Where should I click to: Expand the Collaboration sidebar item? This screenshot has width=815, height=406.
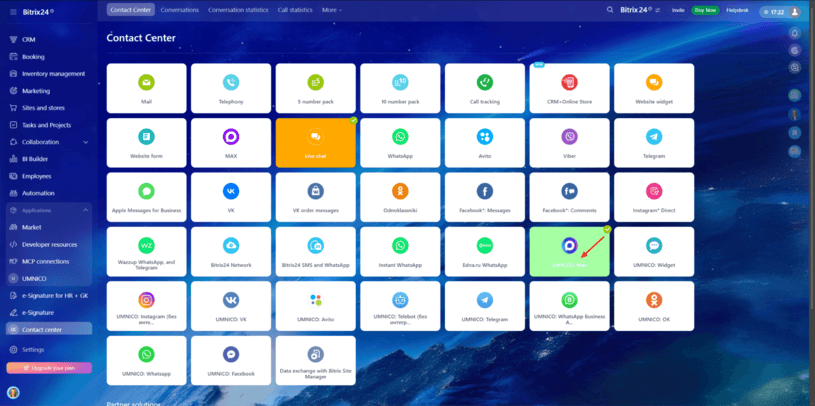pyautogui.click(x=86, y=142)
